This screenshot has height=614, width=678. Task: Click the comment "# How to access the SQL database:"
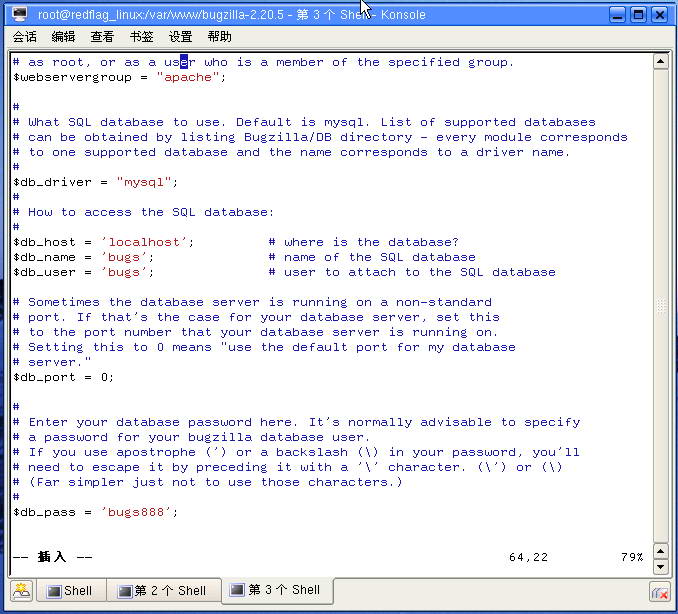pos(143,212)
